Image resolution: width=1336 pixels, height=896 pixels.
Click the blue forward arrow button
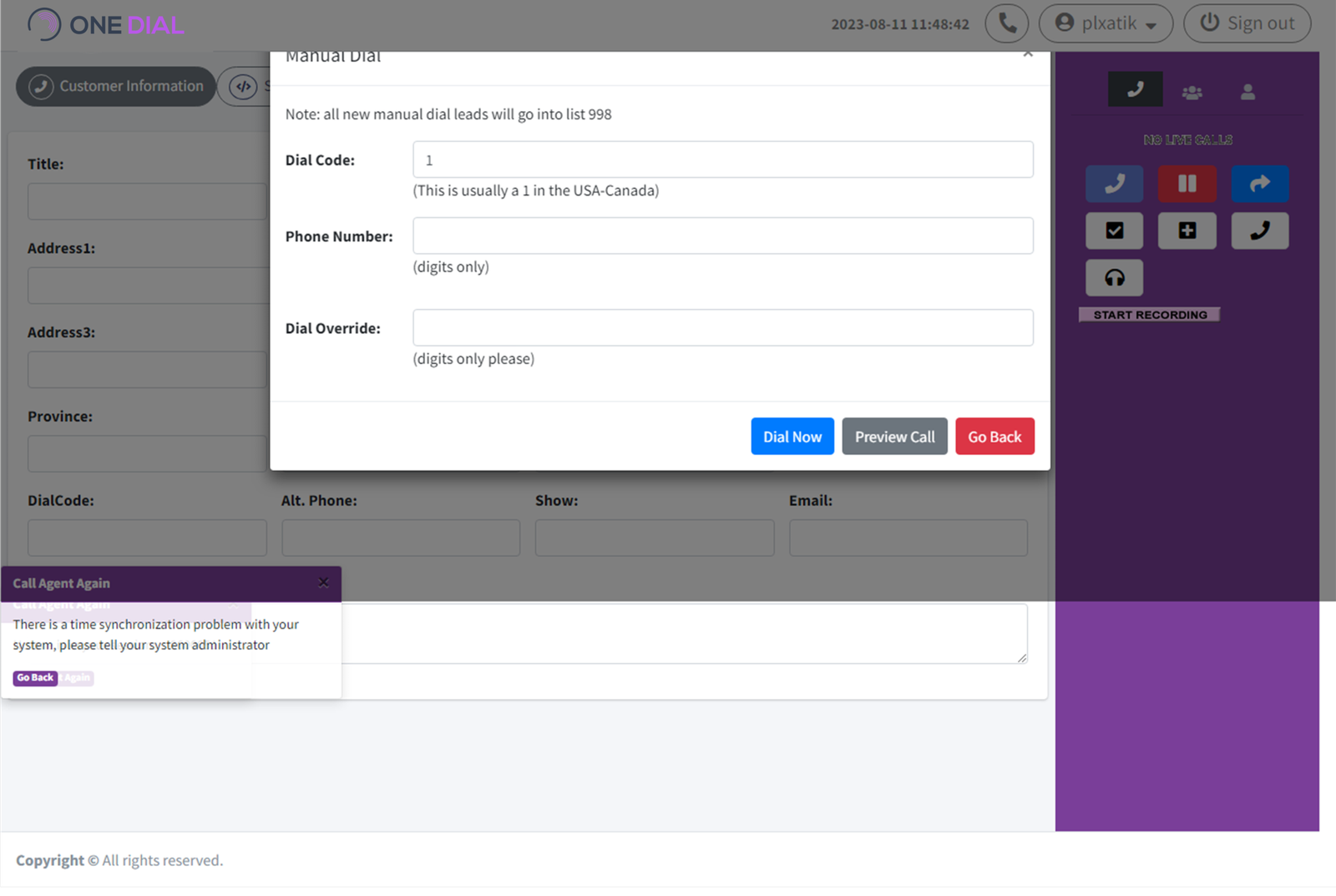[1259, 184]
